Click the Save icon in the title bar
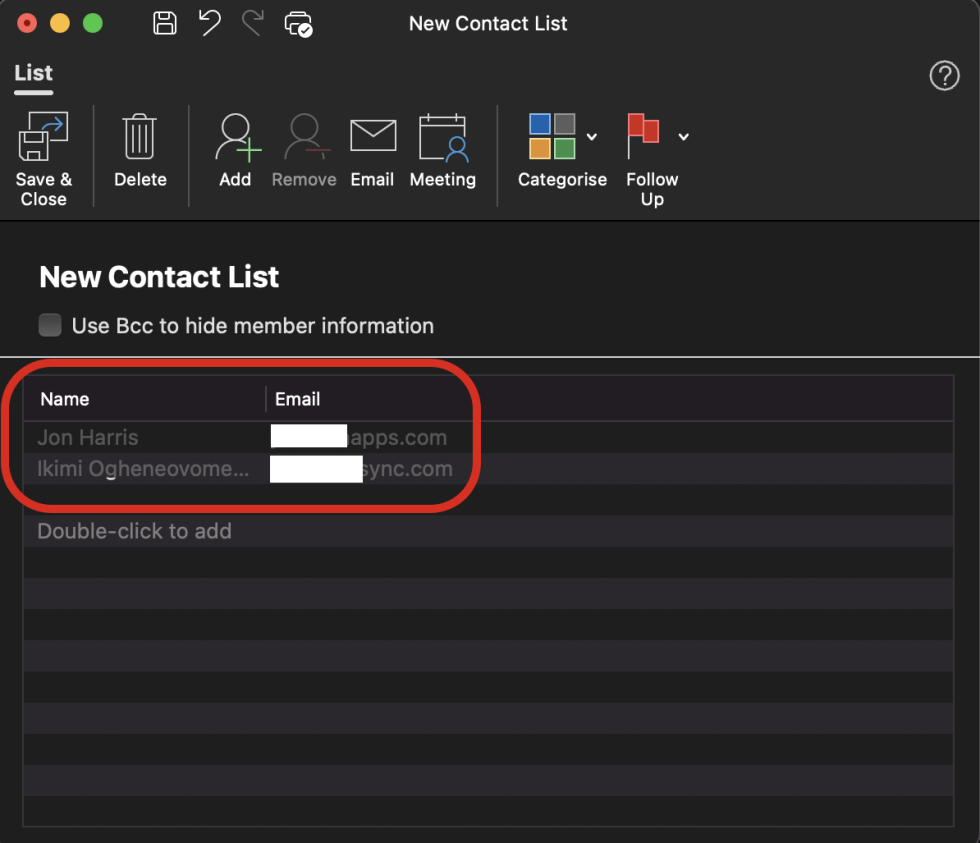The height and width of the screenshot is (843, 980). tap(164, 23)
